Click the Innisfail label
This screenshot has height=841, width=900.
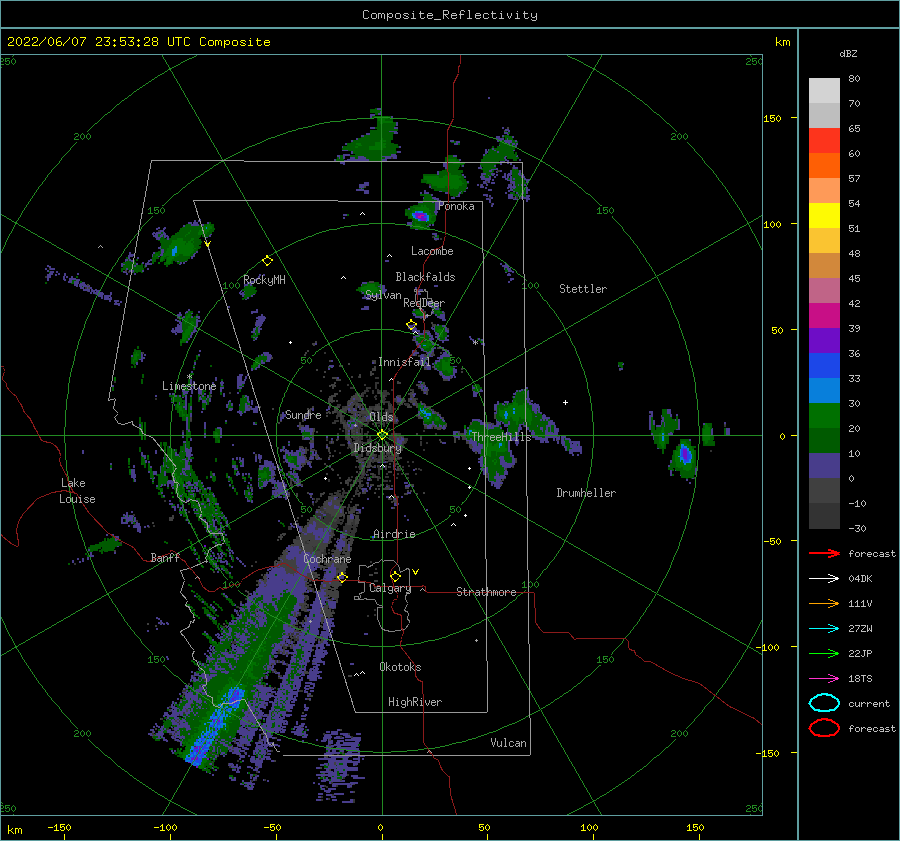click(404, 362)
